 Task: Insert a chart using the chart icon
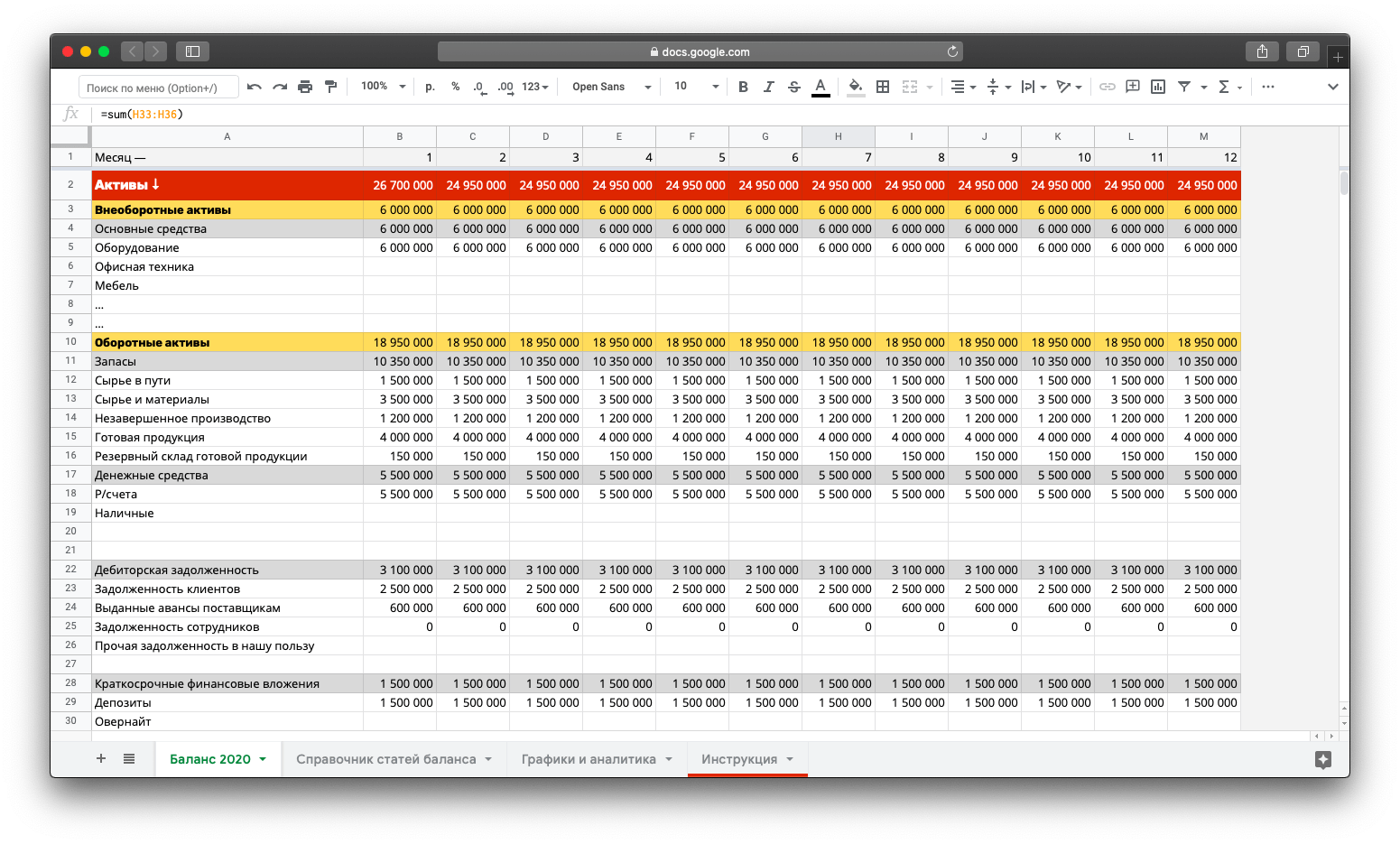(x=1158, y=87)
